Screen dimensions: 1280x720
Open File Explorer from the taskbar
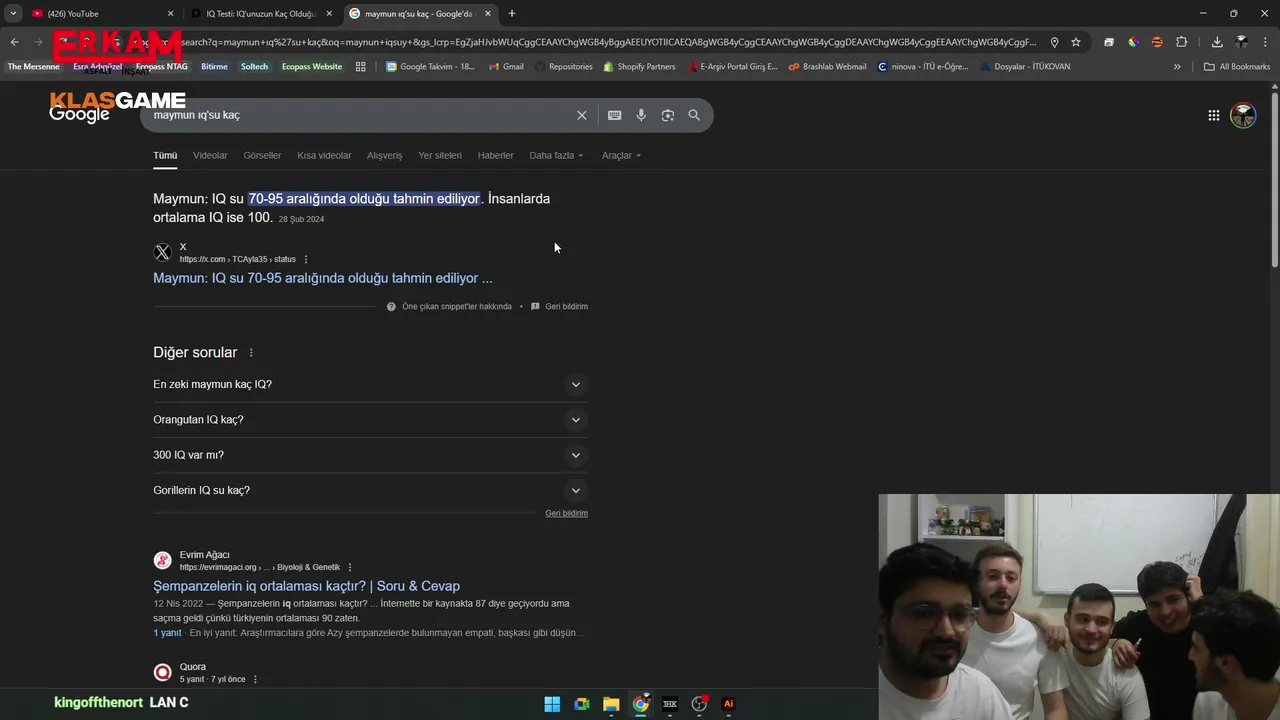pos(611,704)
